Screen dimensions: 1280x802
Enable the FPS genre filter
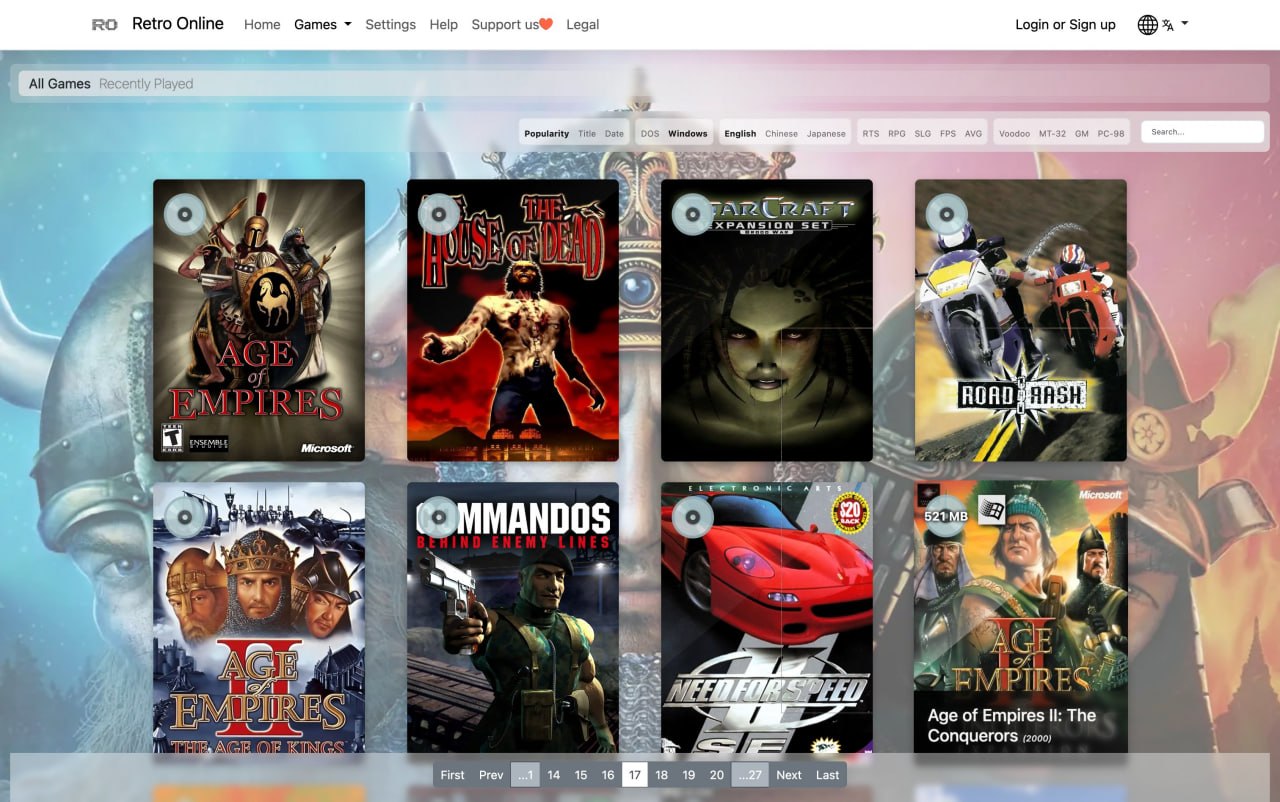pyautogui.click(x=948, y=133)
